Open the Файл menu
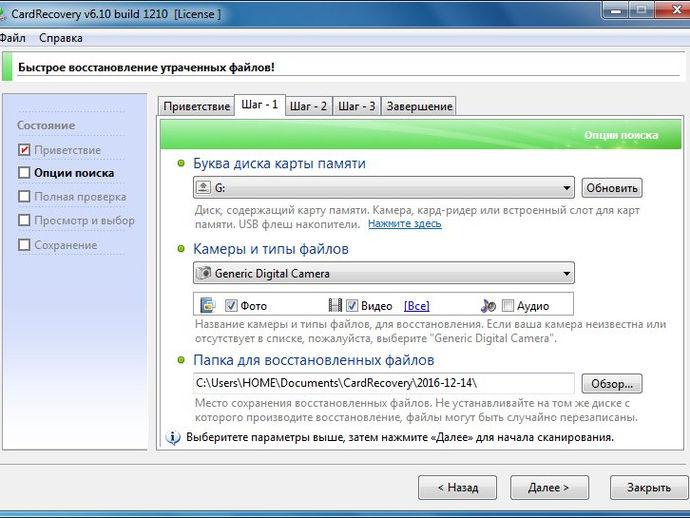 coord(12,38)
